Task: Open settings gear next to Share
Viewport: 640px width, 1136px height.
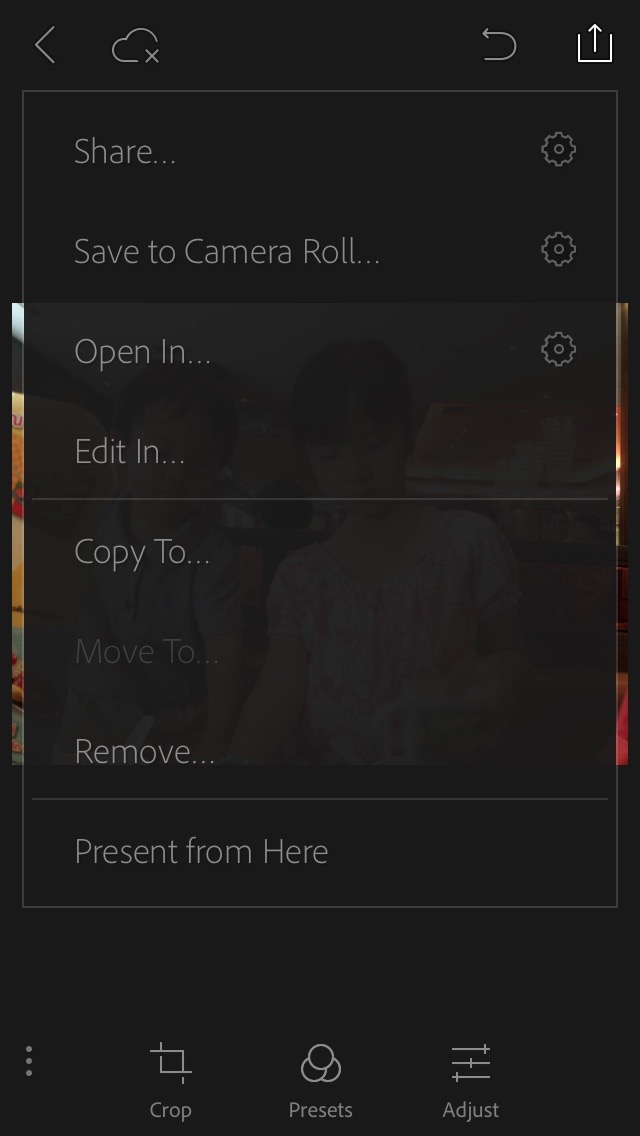Action: click(x=558, y=150)
